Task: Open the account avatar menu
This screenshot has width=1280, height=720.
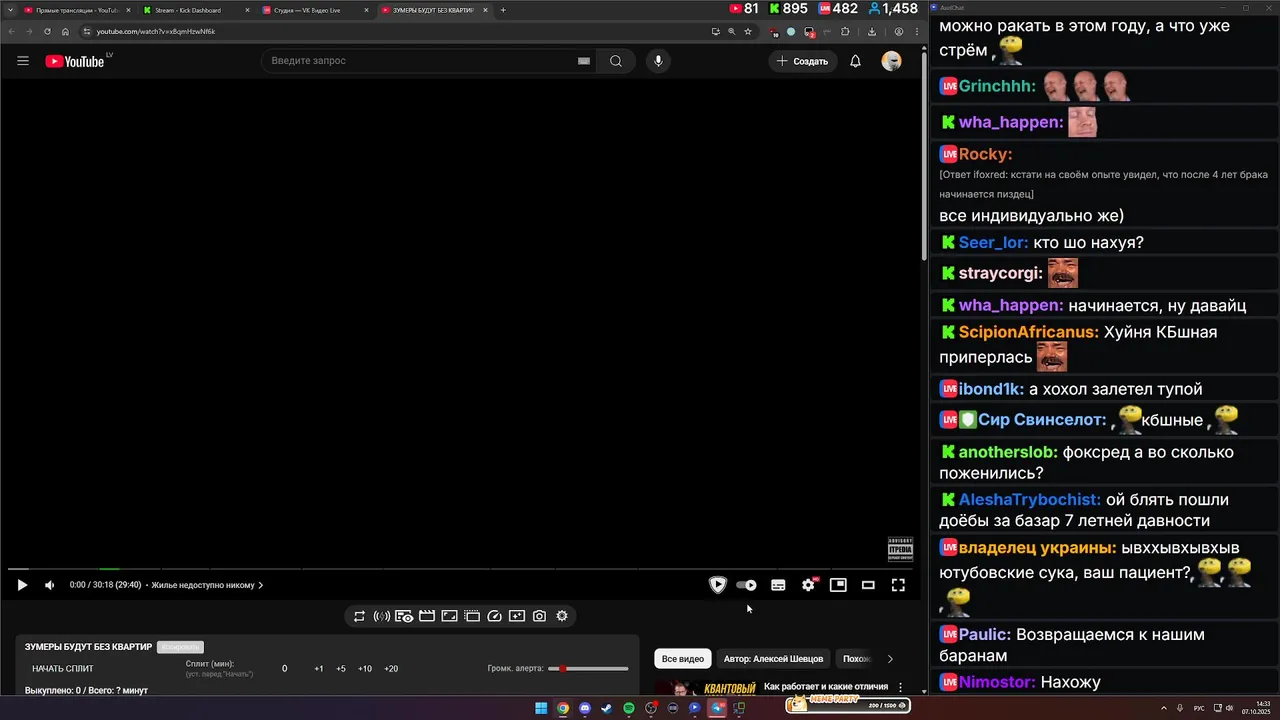Action: click(891, 61)
